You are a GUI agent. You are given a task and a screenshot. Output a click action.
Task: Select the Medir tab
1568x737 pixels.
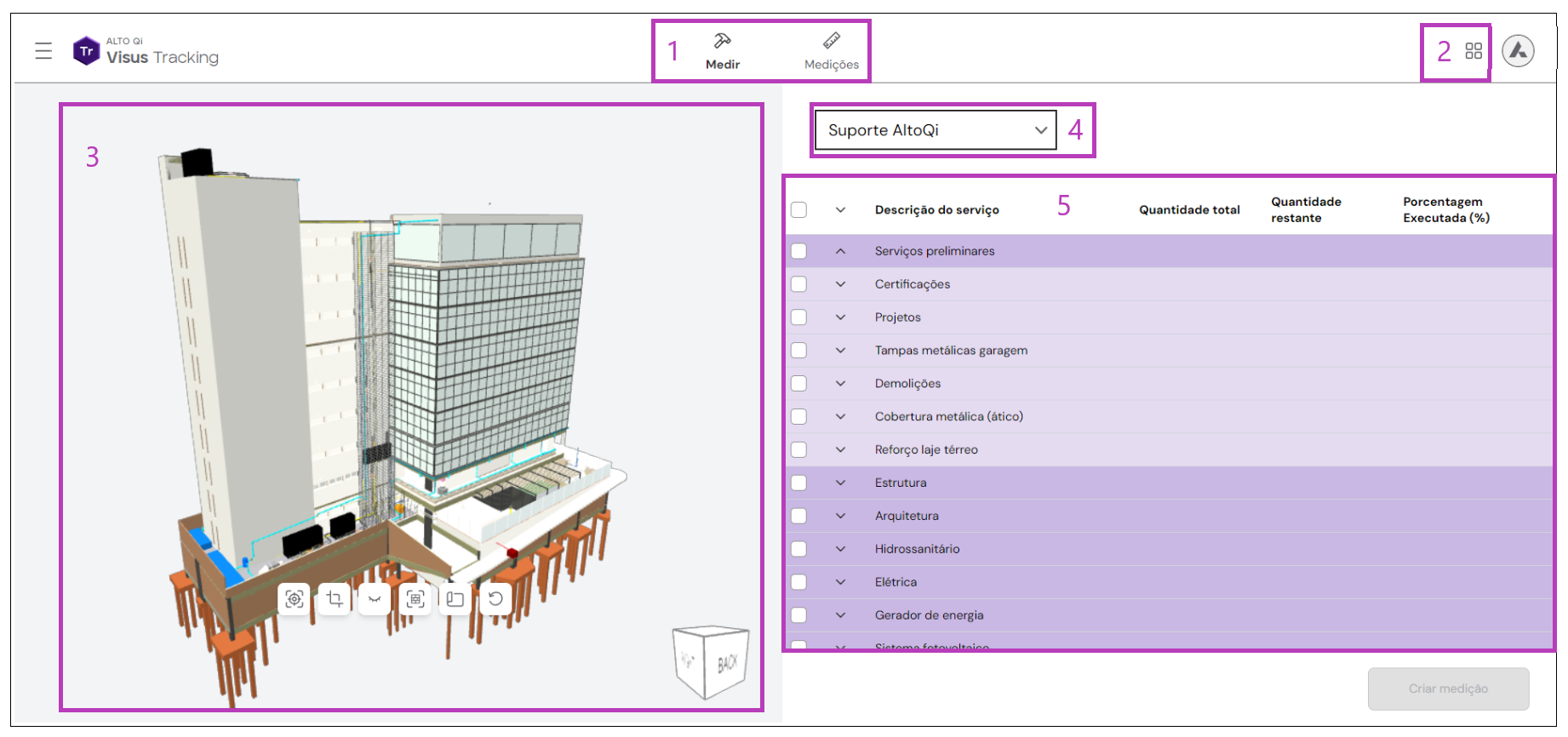pos(723,52)
